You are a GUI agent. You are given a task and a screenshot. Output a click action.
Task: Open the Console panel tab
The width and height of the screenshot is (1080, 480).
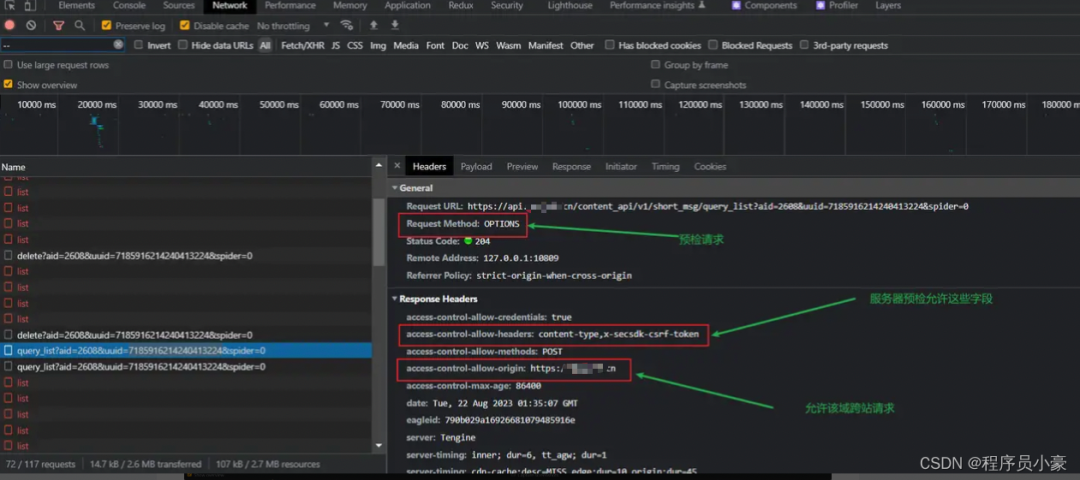click(x=129, y=6)
